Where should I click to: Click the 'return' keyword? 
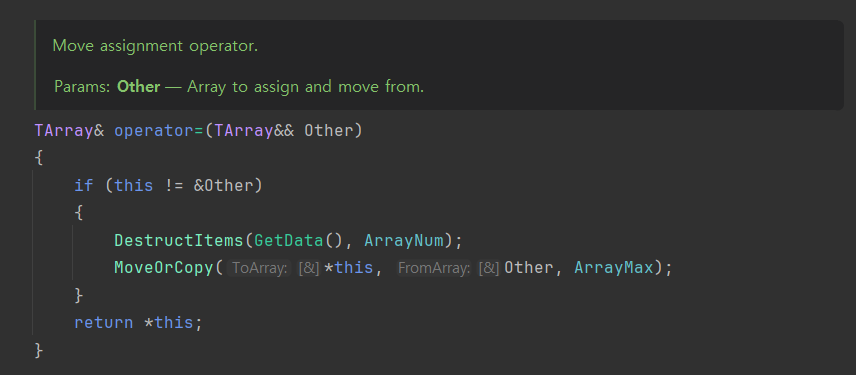point(104,322)
